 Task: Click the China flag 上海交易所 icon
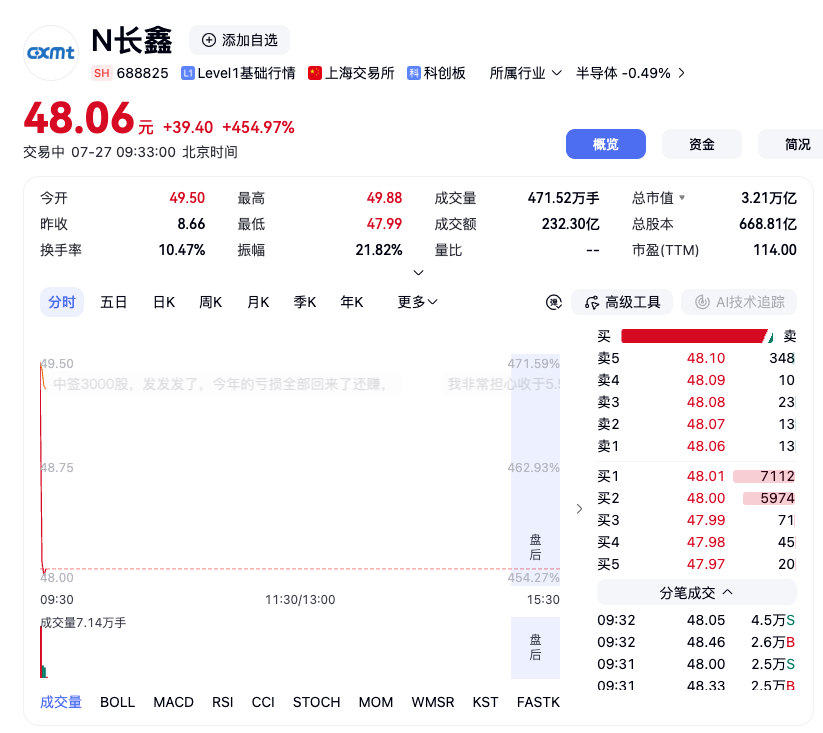tap(315, 73)
